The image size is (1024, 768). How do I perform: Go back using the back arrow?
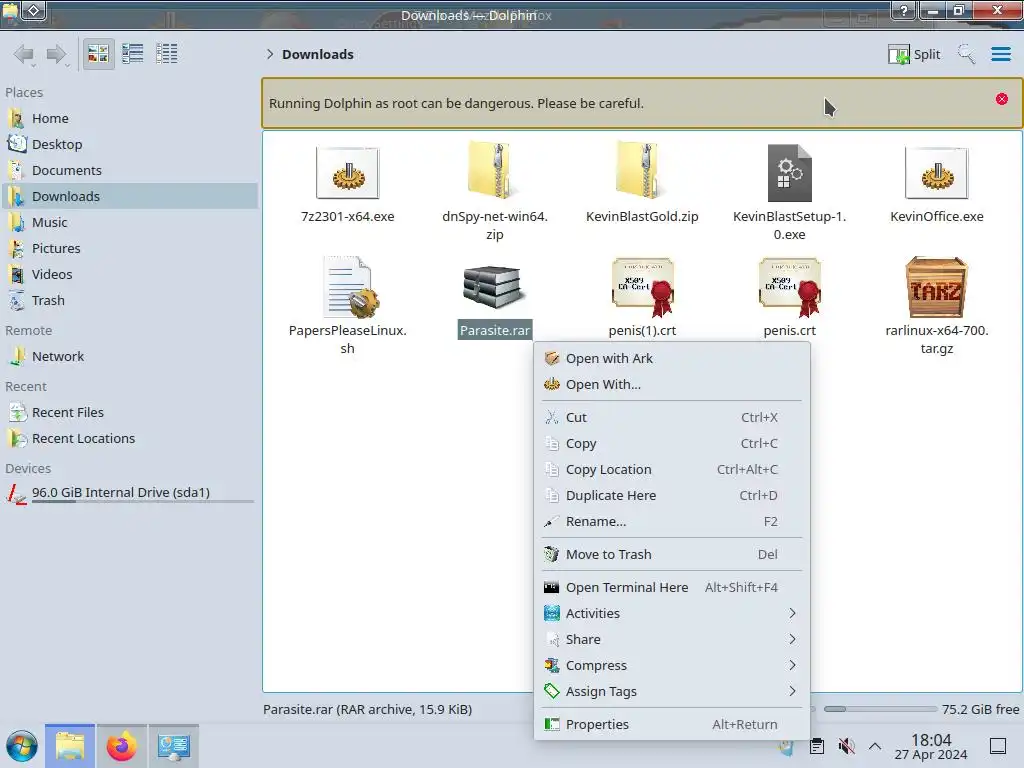(x=24, y=54)
